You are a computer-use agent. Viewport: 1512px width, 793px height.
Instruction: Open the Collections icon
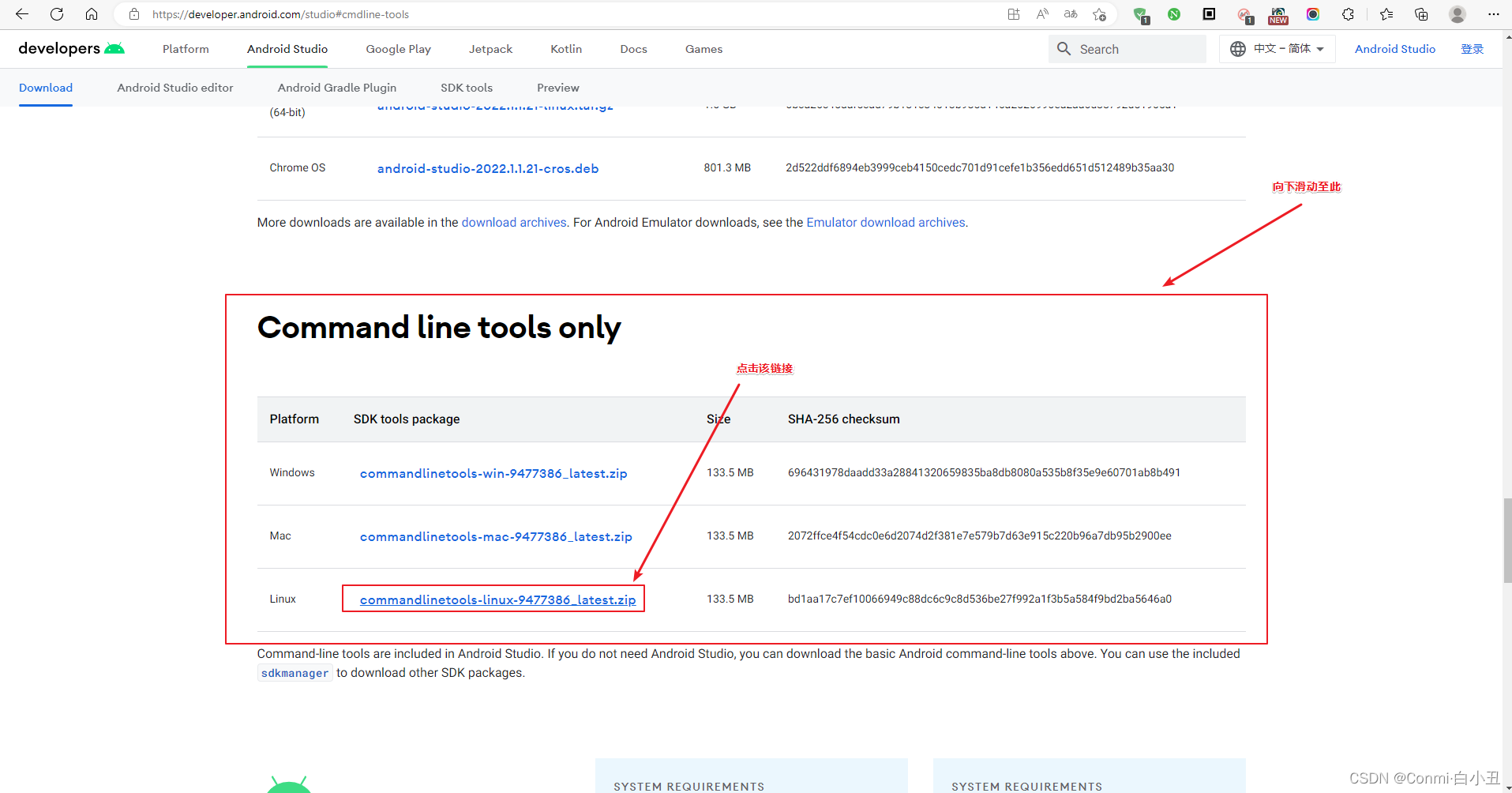pyautogui.click(x=1421, y=14)
